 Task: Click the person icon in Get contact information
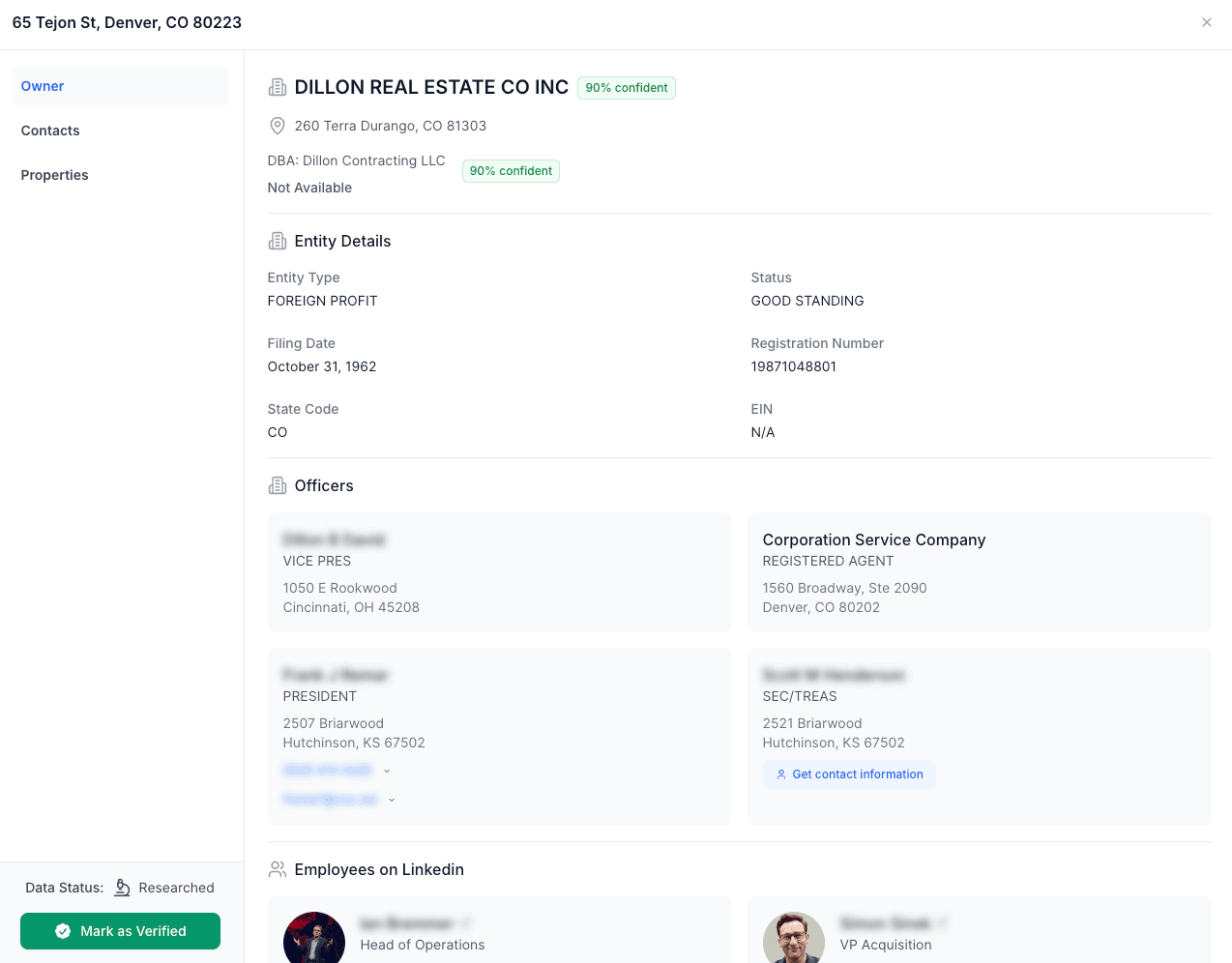click(781, 773)
